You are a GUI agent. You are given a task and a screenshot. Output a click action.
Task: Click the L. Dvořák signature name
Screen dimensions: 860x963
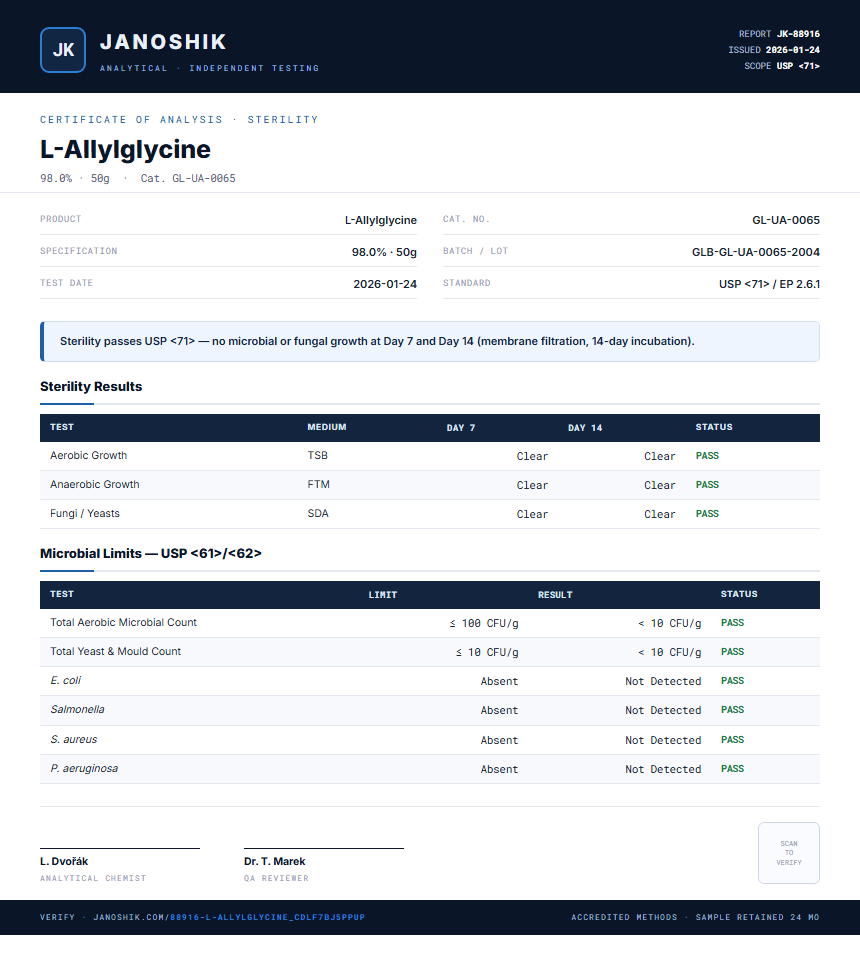pyautogui.click(x=64, y=861)
